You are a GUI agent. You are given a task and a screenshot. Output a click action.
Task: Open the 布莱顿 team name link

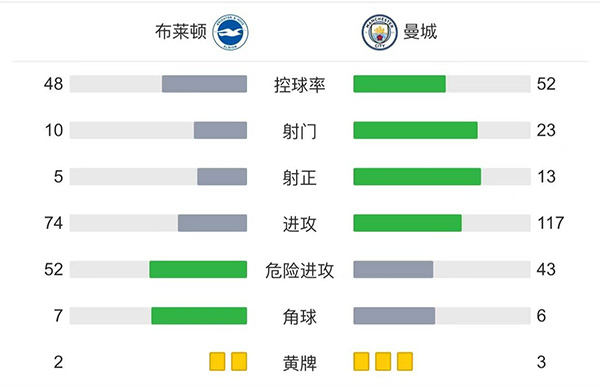click(x=181, y=32)
